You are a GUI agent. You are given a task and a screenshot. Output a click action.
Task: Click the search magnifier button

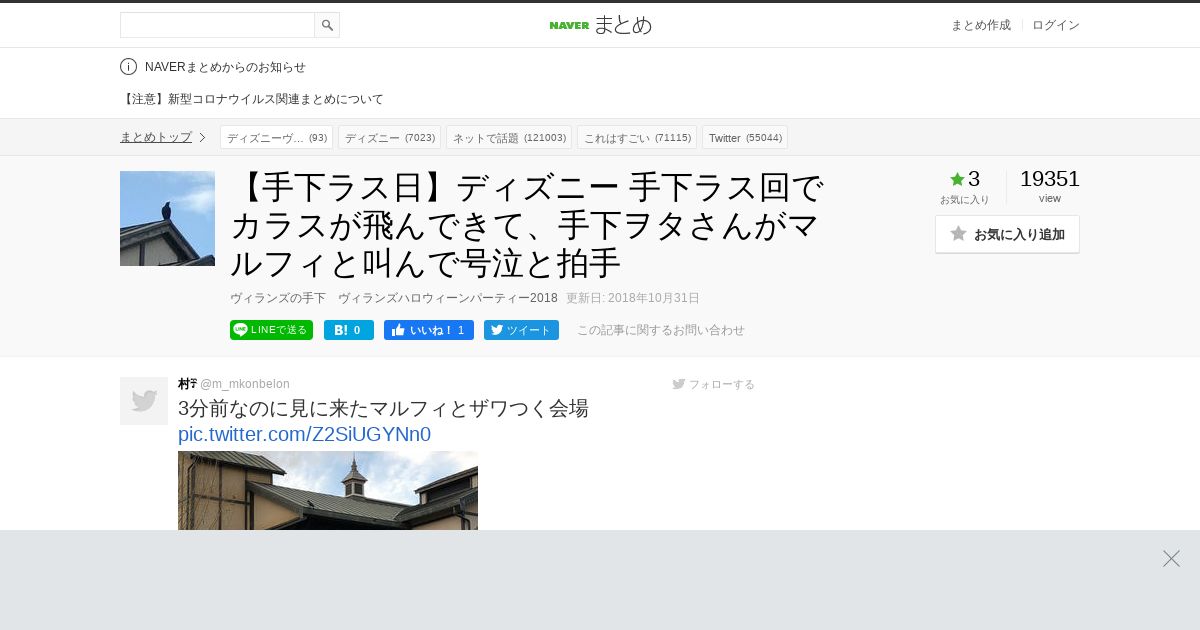(327, 25)
